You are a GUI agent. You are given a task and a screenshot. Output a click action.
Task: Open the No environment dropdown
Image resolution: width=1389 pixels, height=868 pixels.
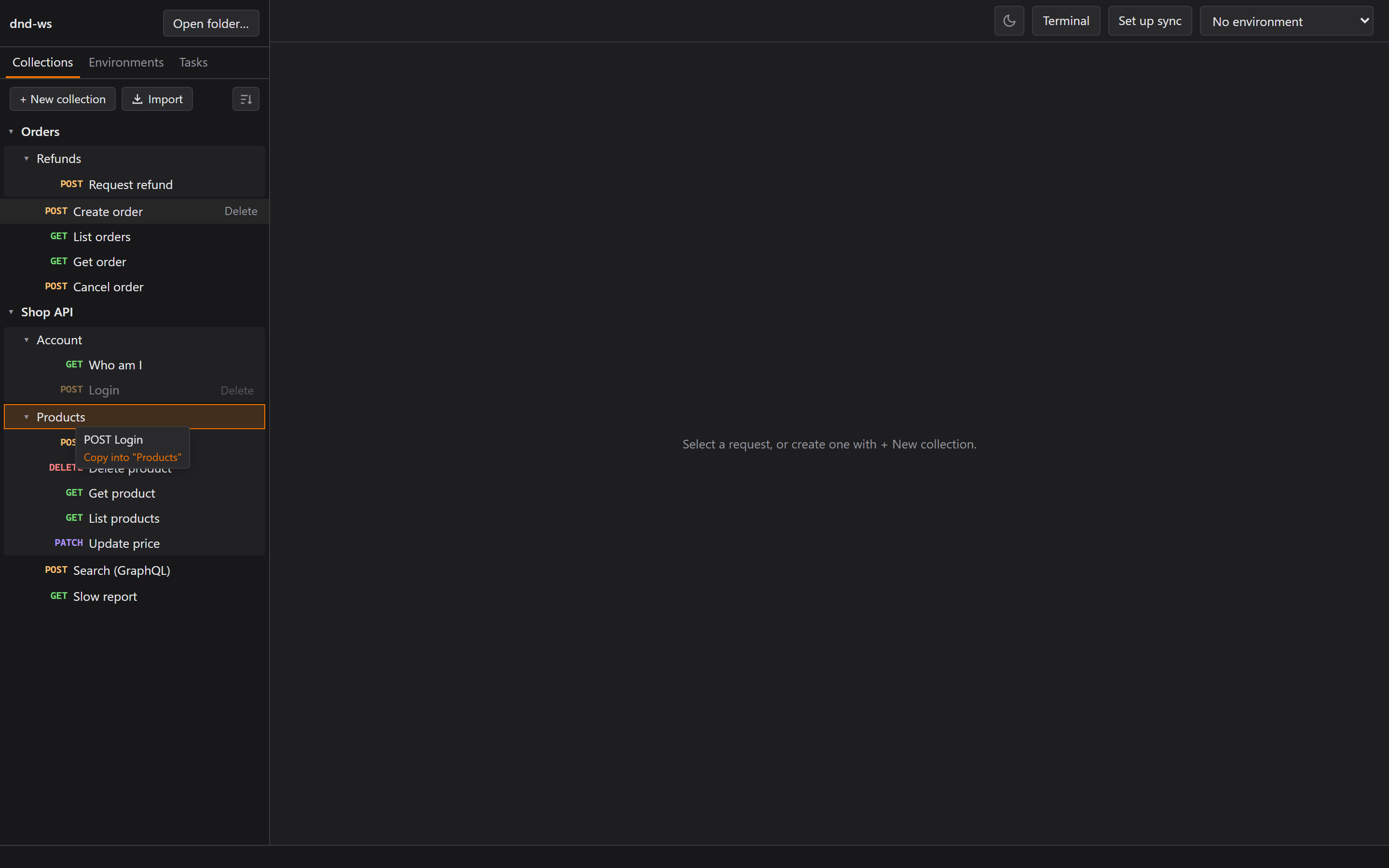(1286, 21)
